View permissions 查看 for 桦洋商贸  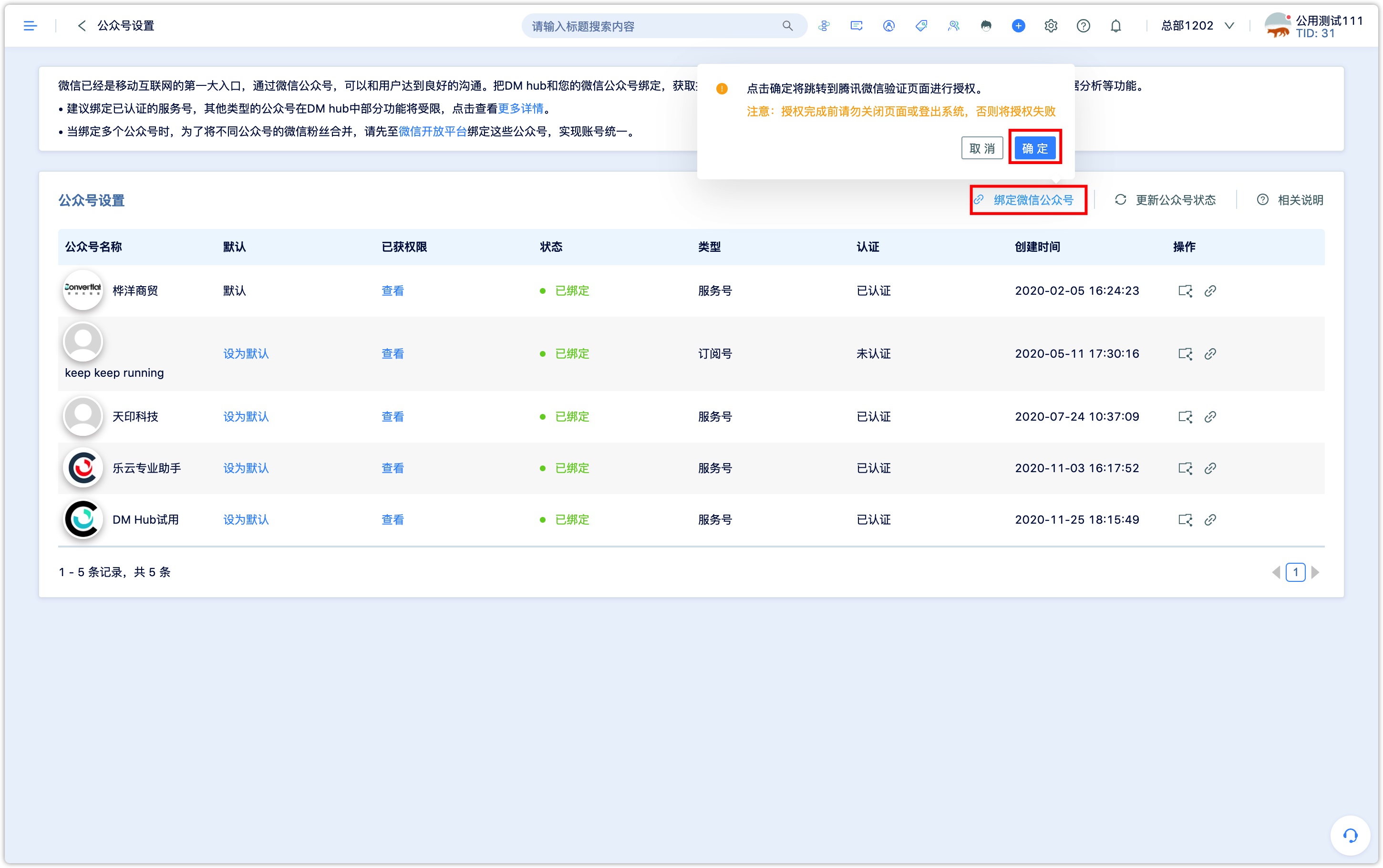coord(392,291)
